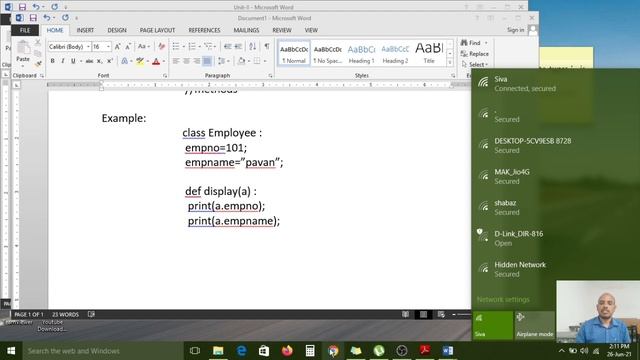Toggle Bold formatting
The width and height of the screenshot is (640, 360).
52,61
